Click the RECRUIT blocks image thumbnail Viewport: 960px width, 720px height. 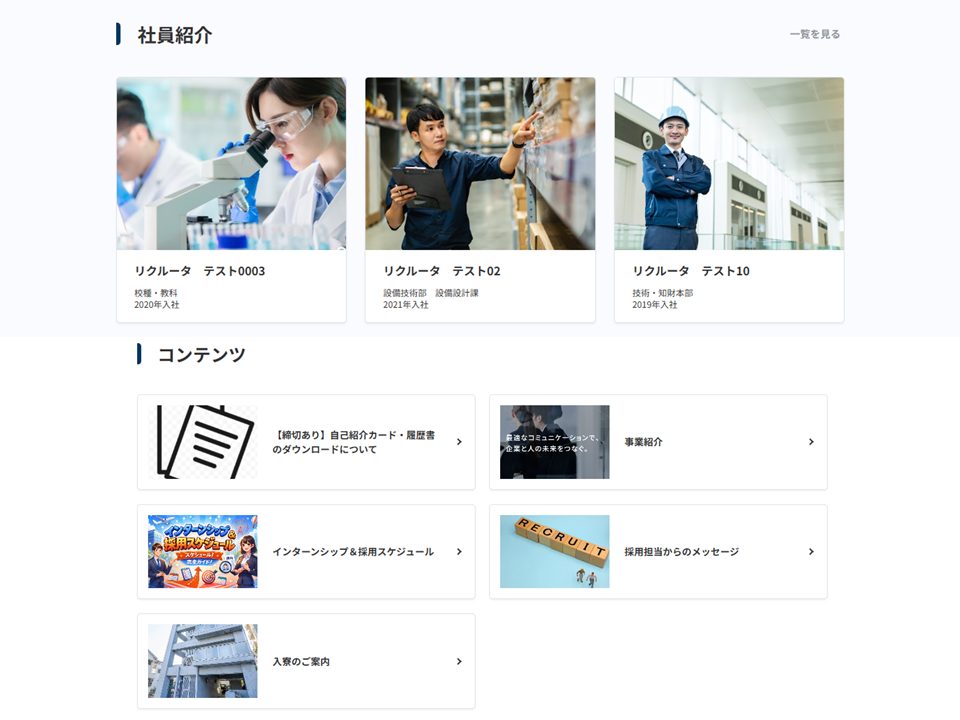[554, 551]
